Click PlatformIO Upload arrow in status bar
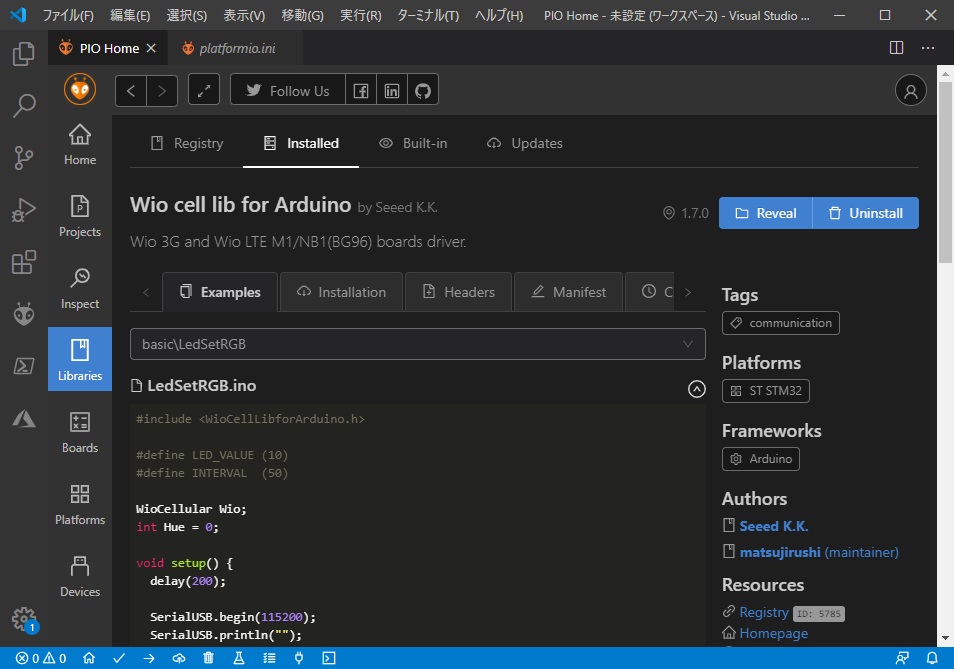The width and height of the screenshot is (954, 669). 149,658
